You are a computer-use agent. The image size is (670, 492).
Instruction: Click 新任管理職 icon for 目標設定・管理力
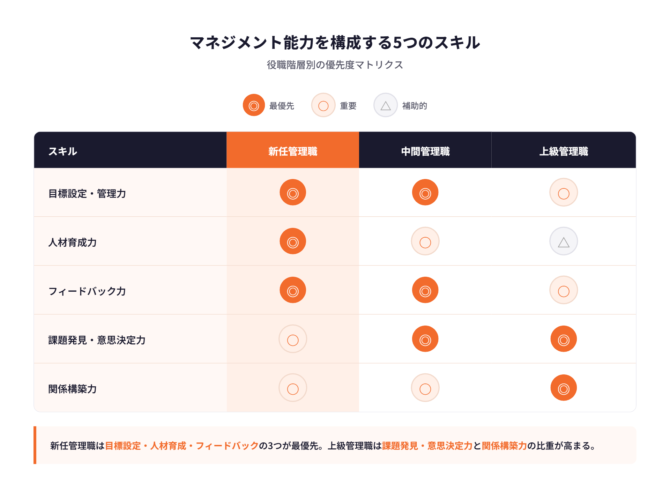tap(292, 192)
